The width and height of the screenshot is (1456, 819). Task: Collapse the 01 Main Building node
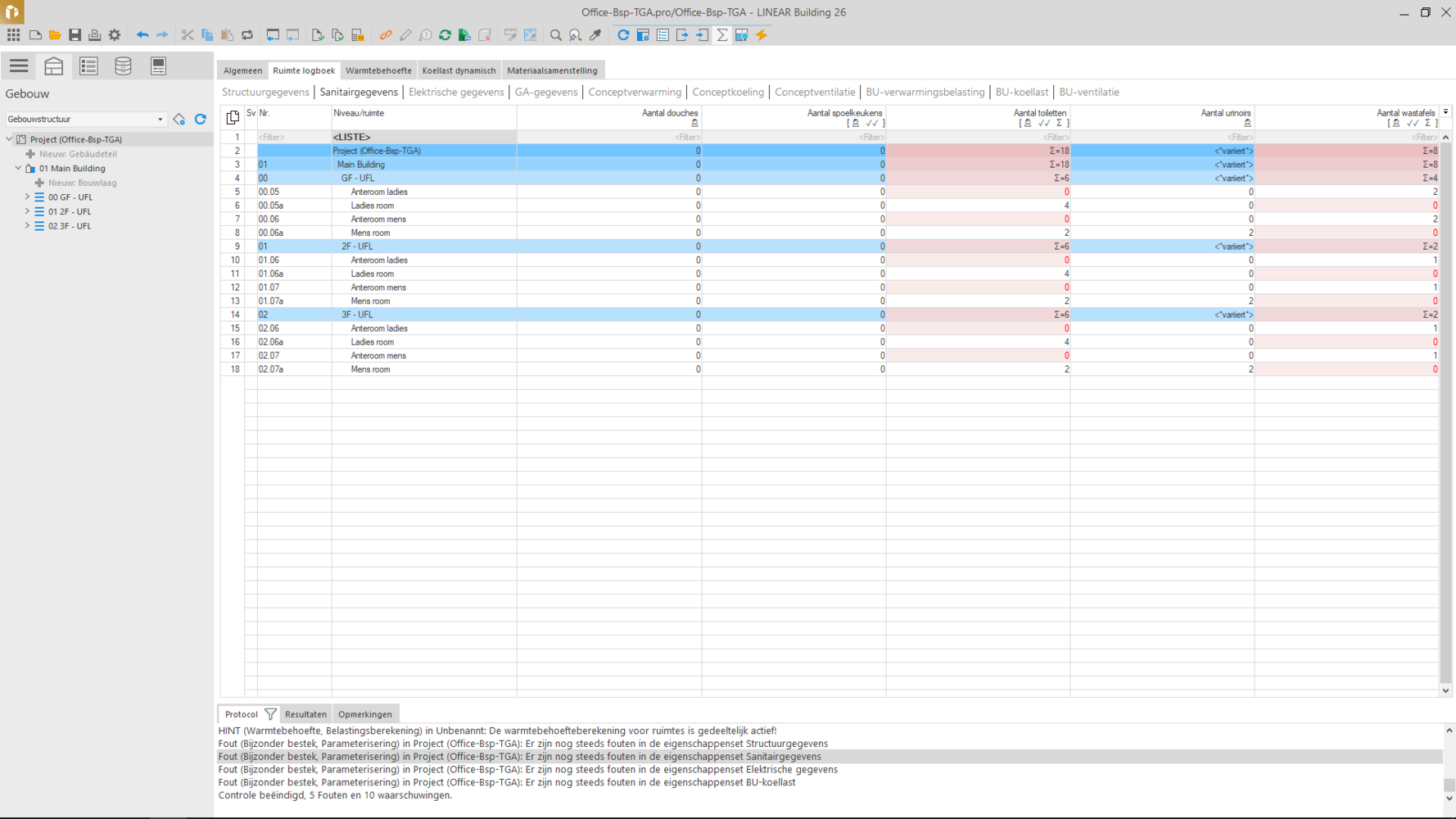click(x=18, y=169)
